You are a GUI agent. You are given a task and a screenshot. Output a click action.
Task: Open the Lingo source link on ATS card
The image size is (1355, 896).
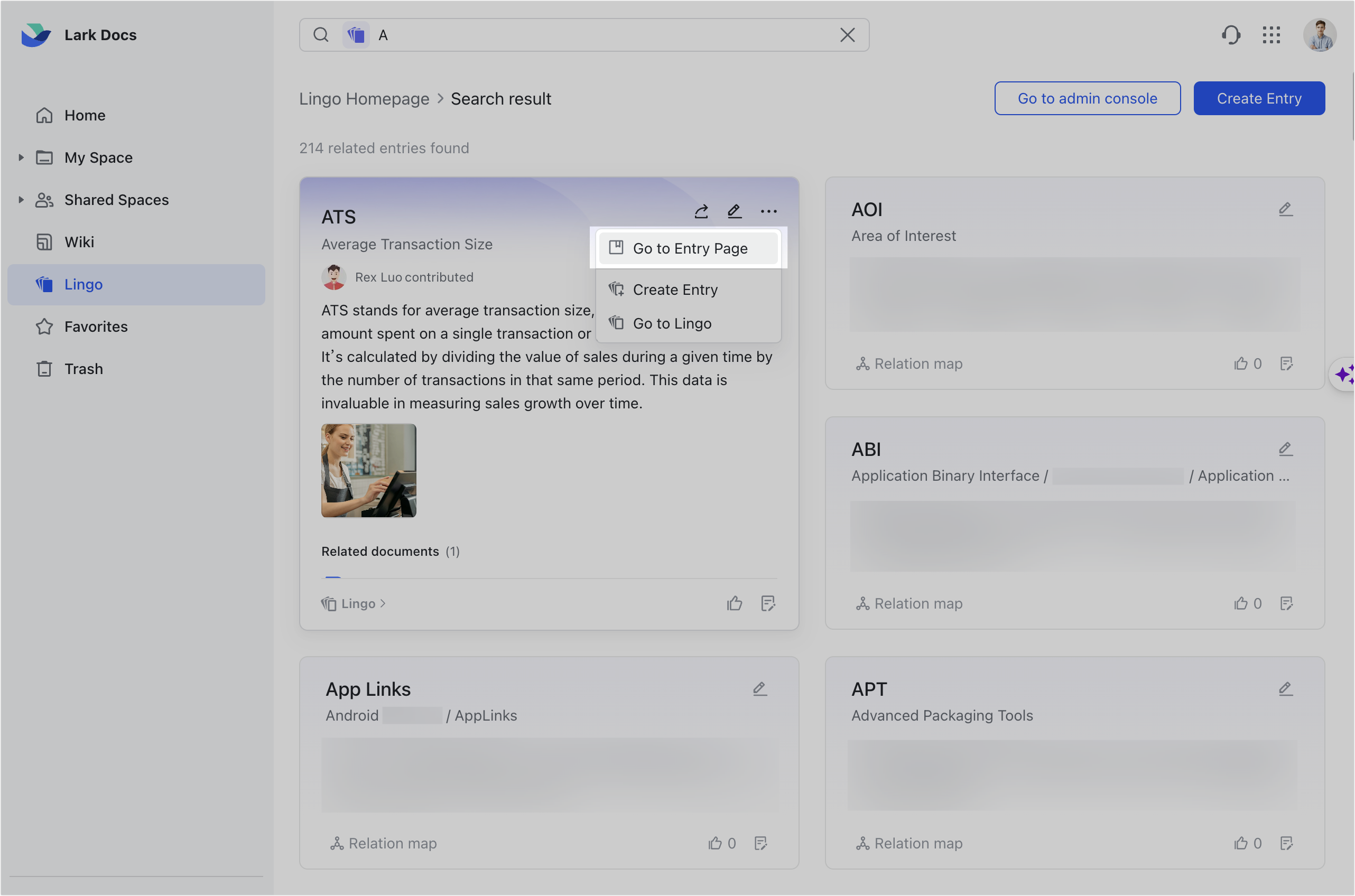point(354,603)
